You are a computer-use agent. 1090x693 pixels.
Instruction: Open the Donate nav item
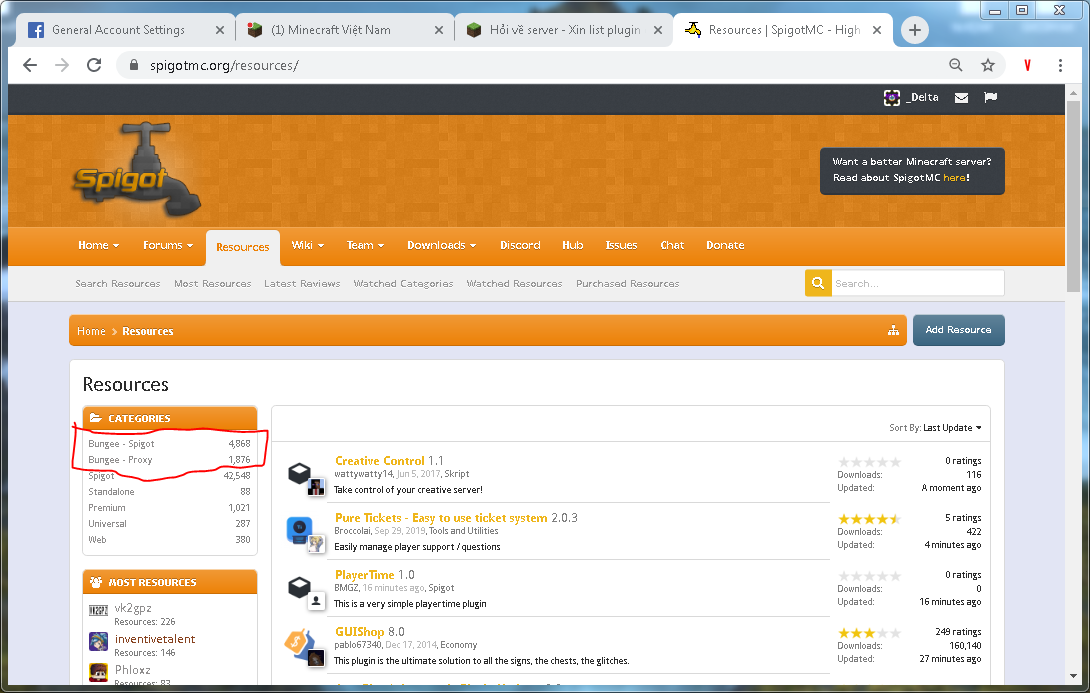(725, 245)
